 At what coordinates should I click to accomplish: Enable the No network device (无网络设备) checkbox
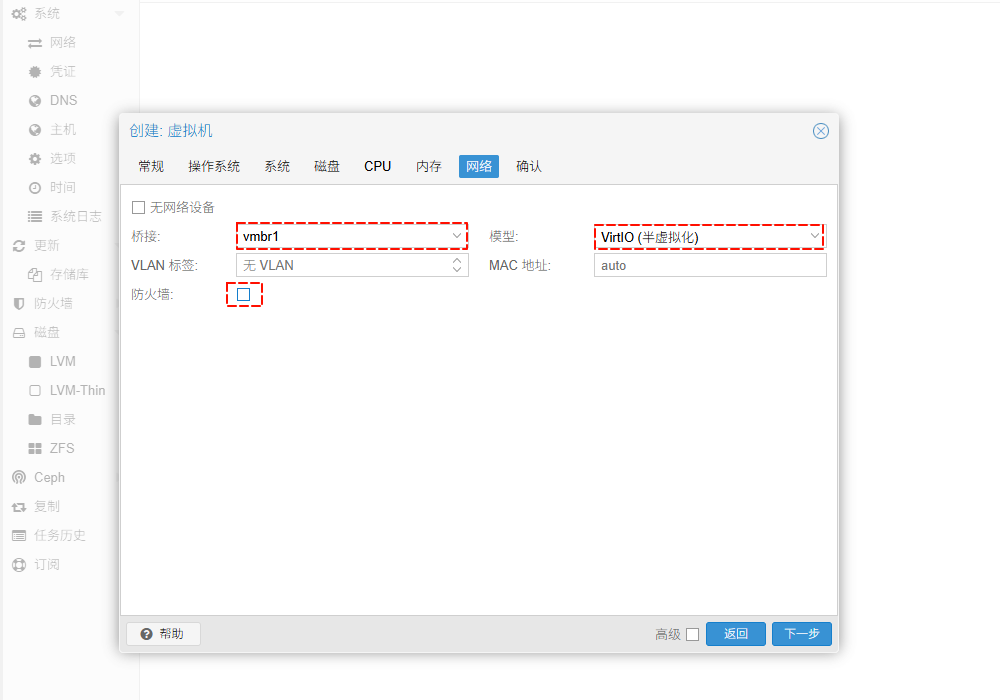click(139, 207)
